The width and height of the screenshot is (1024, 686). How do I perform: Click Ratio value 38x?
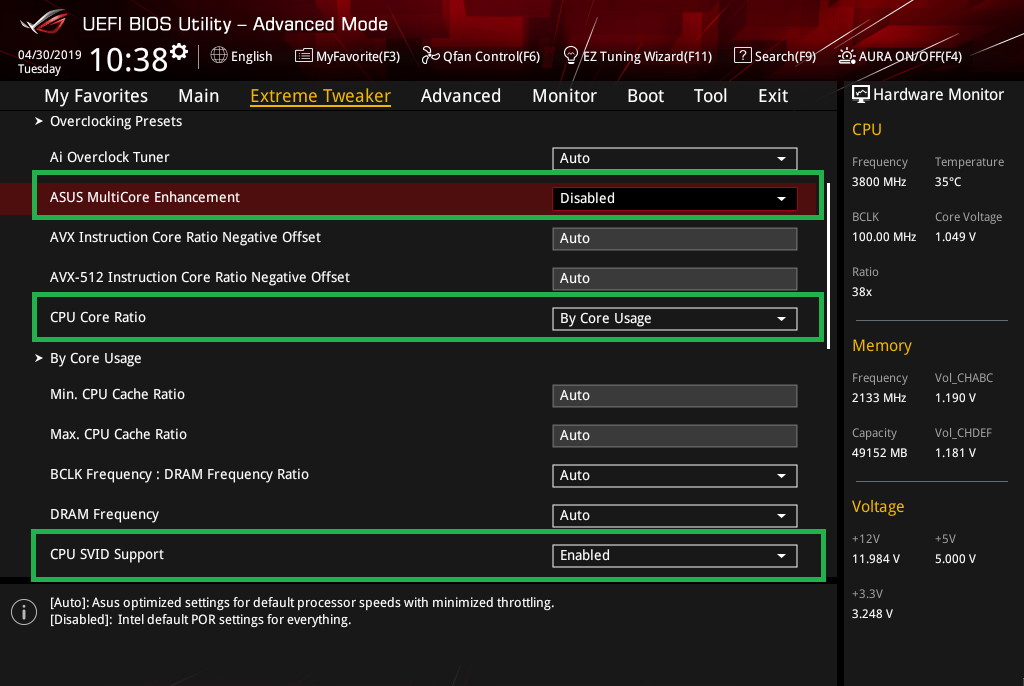point(862,291)
